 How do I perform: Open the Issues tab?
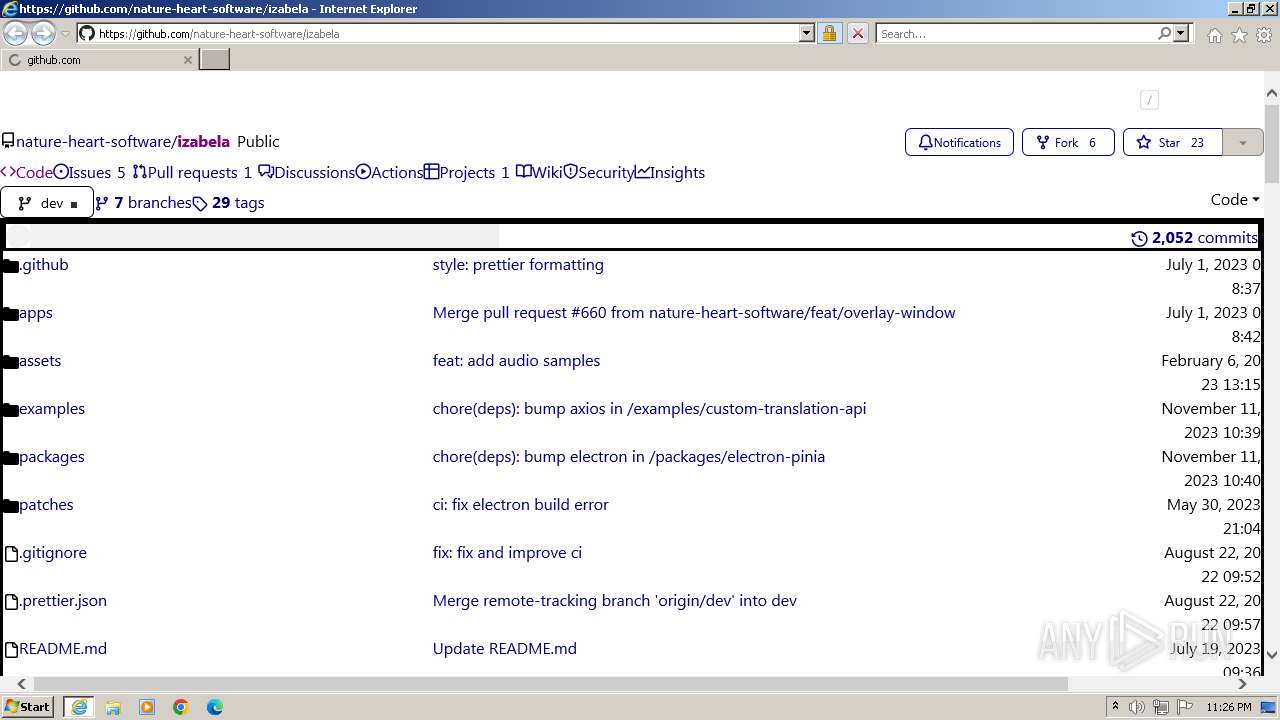point(89,172)
